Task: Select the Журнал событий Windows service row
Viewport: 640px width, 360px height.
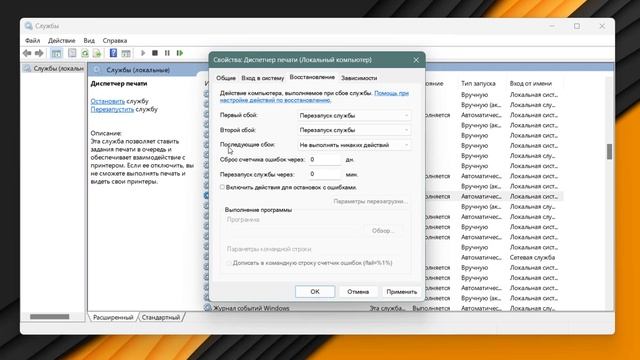Action: 383,308
